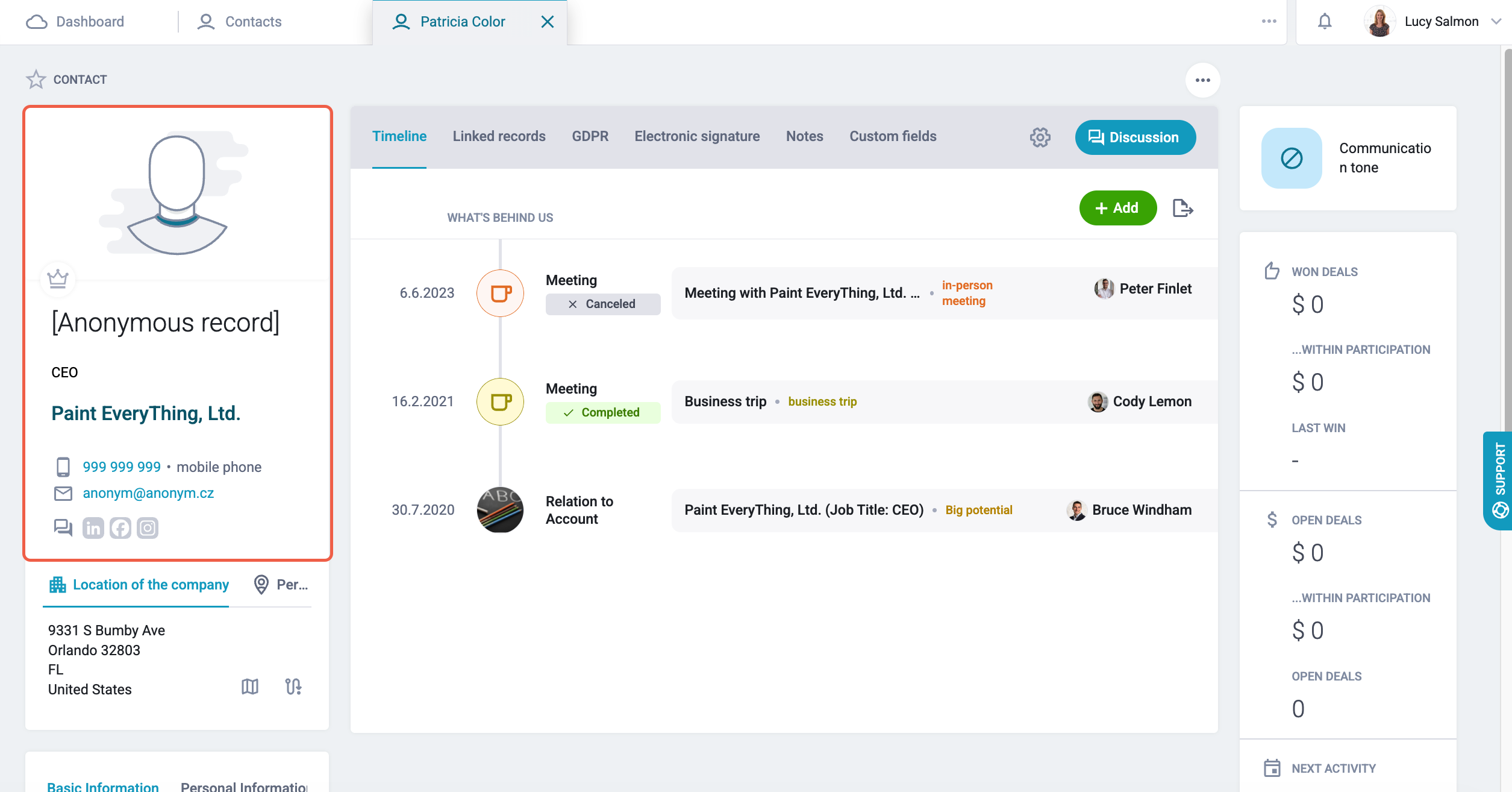Expand Lucy Salmon user menu

pos(1496,22)
